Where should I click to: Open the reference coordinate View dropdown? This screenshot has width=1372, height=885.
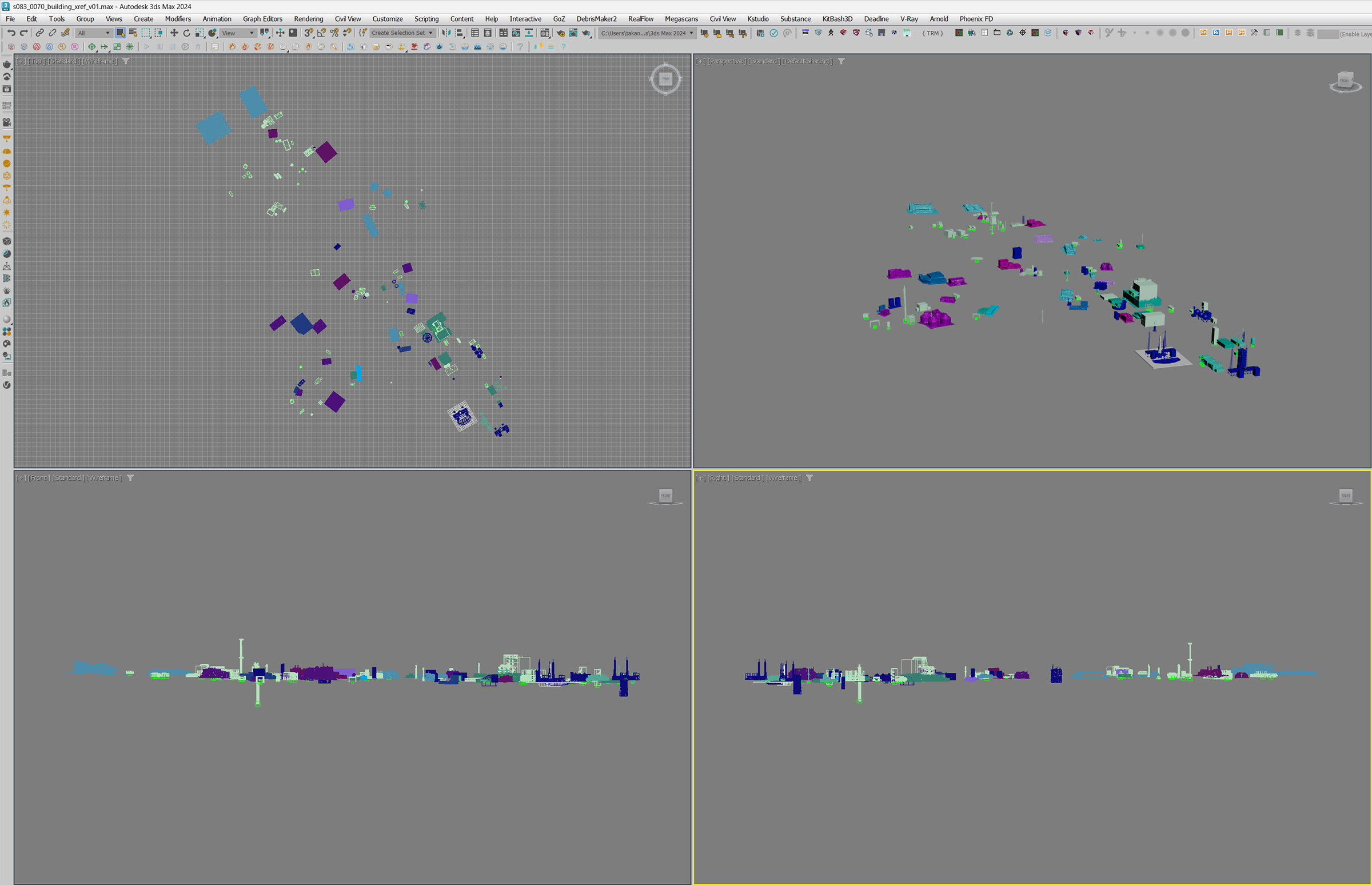[238, 33]
